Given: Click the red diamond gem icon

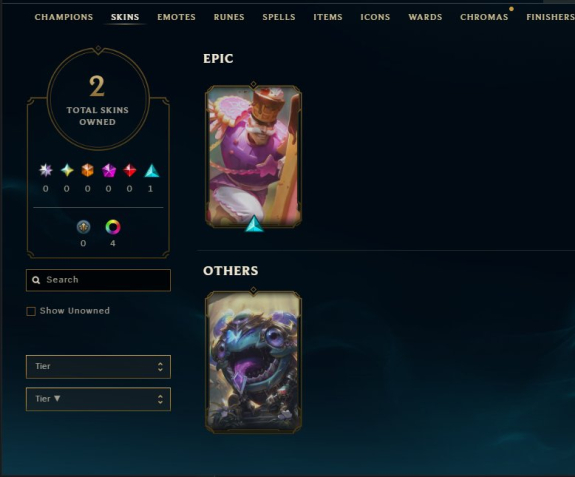Looking at the screenshot, I should pos(129,170).
